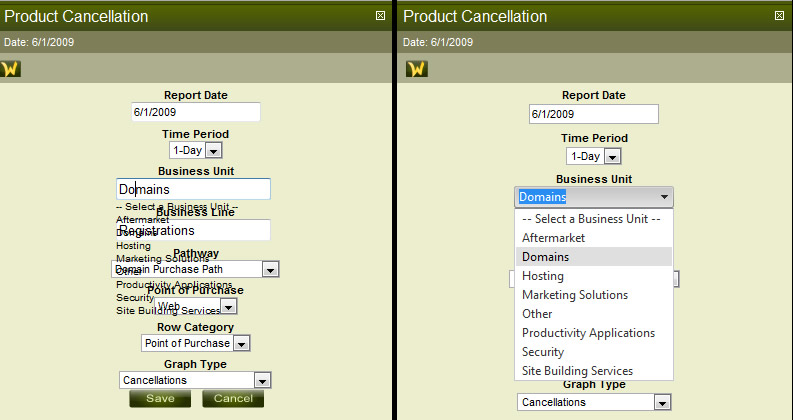Screen dimensions: 793x420
Task: Open the Point of Purchase Web dropdown
Action: coord(229,307)
